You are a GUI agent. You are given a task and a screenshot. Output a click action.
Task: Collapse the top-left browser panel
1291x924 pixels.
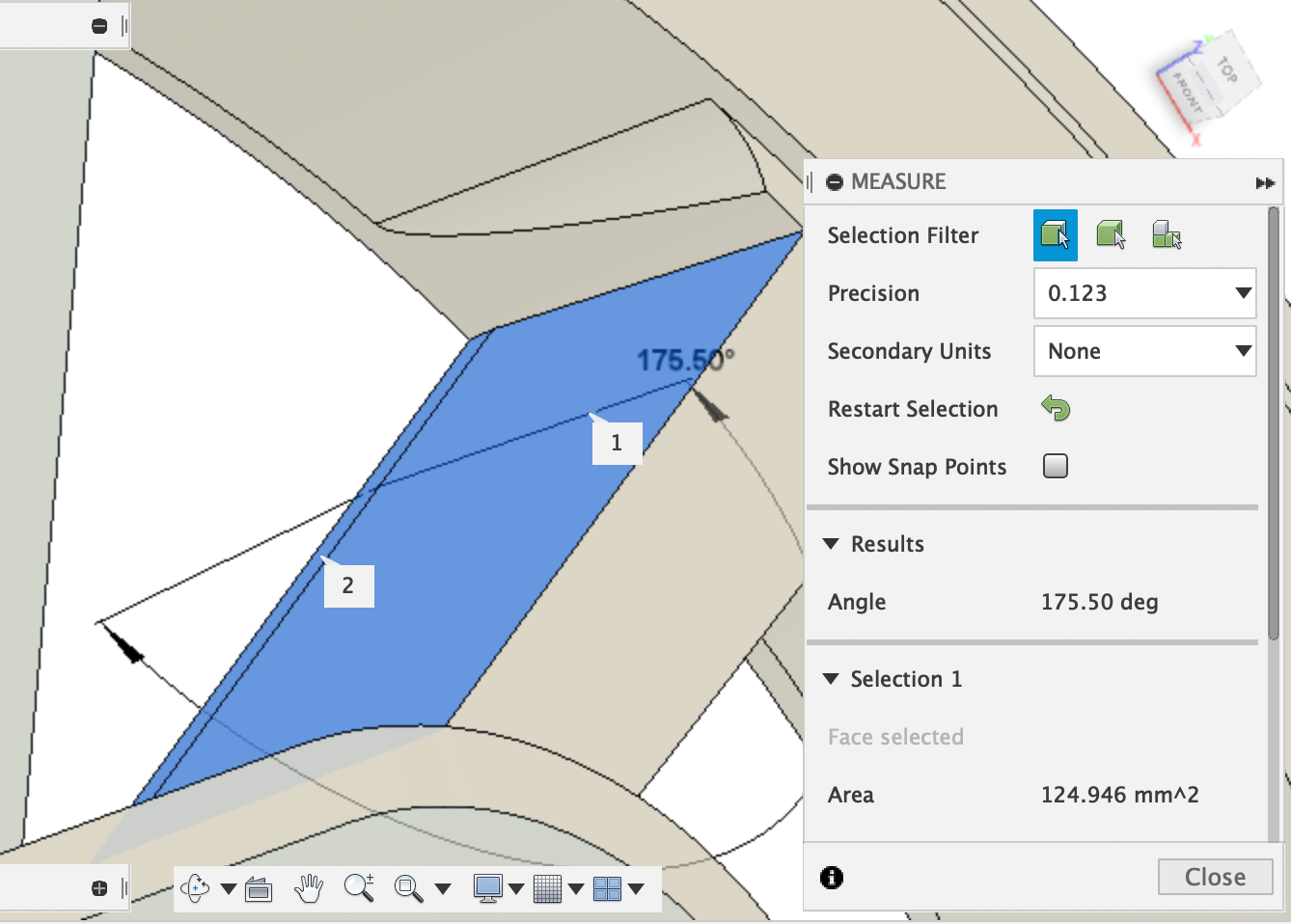point(100,25)
